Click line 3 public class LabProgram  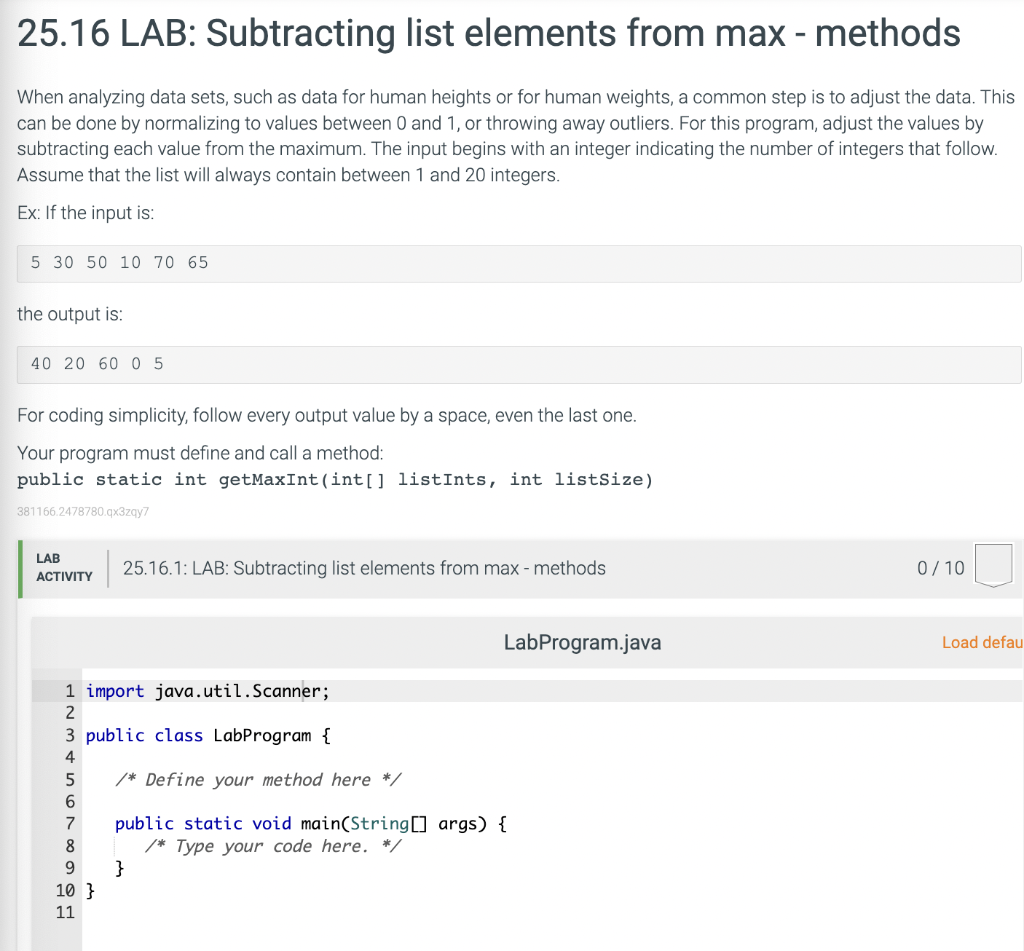coord(208,735)
